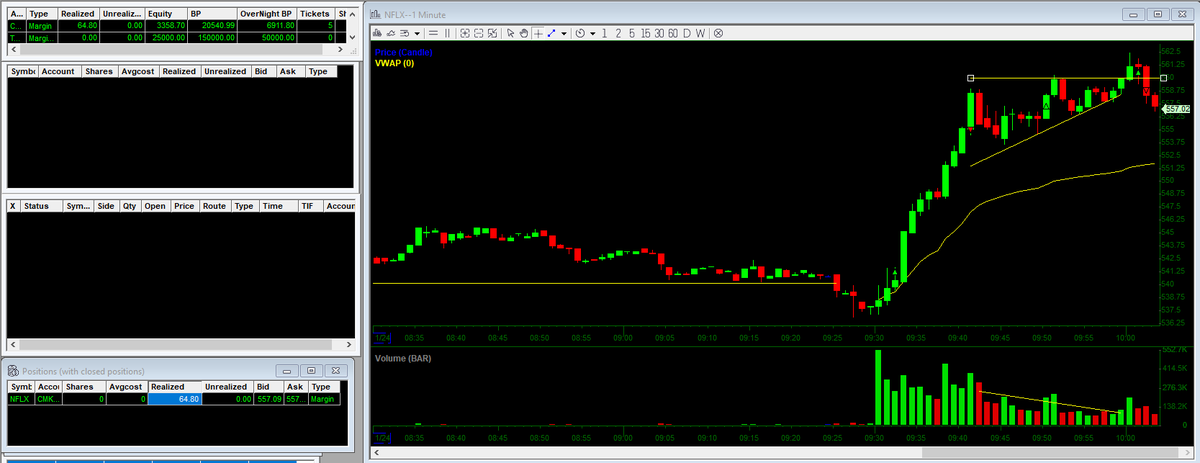Click right arrow of accounts horizontal scrollbar

coord(341,48)
